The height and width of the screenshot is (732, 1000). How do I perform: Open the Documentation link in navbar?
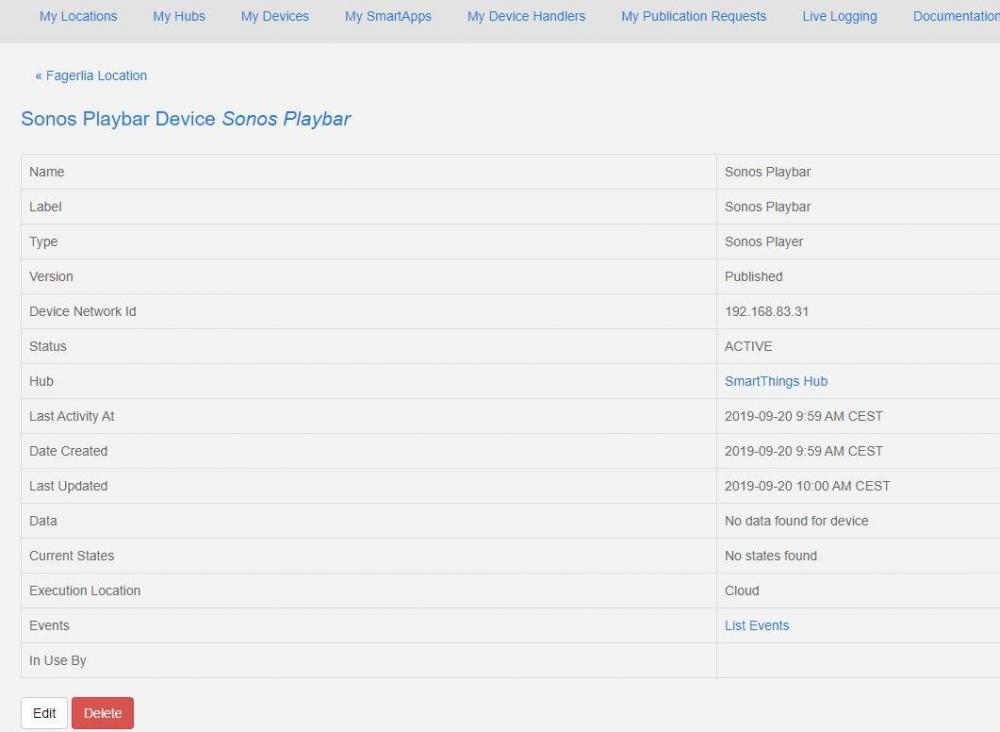[x=955, y=16]
